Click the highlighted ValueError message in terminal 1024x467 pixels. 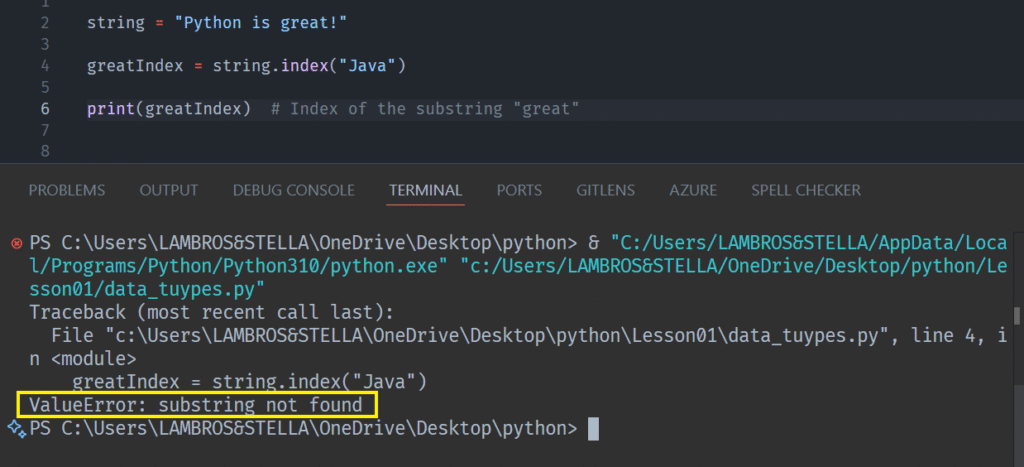click(x=196, y=405)
